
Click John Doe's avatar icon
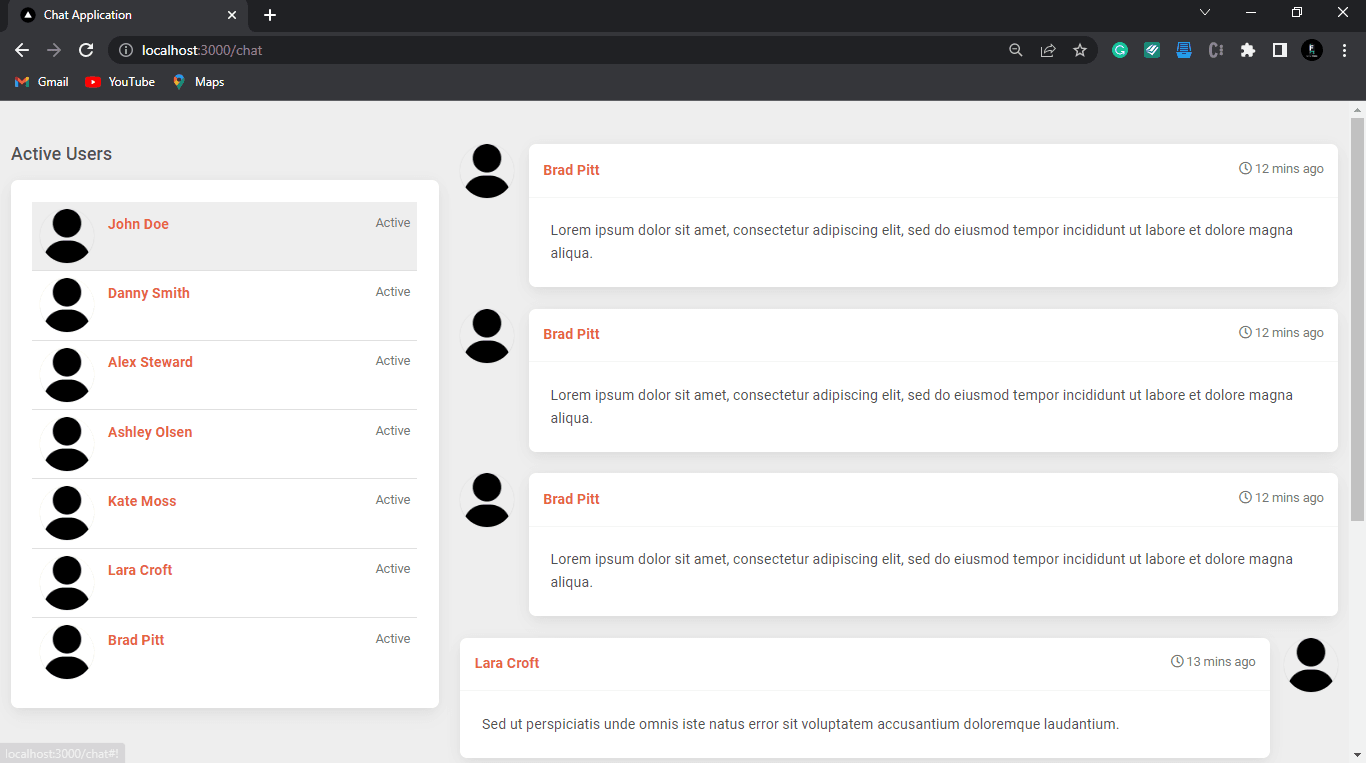[x=67, y=236]
